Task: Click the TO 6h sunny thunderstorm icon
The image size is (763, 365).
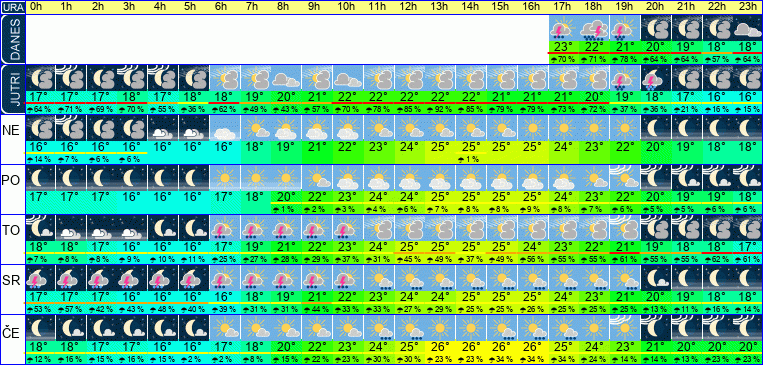Action: 225,228
